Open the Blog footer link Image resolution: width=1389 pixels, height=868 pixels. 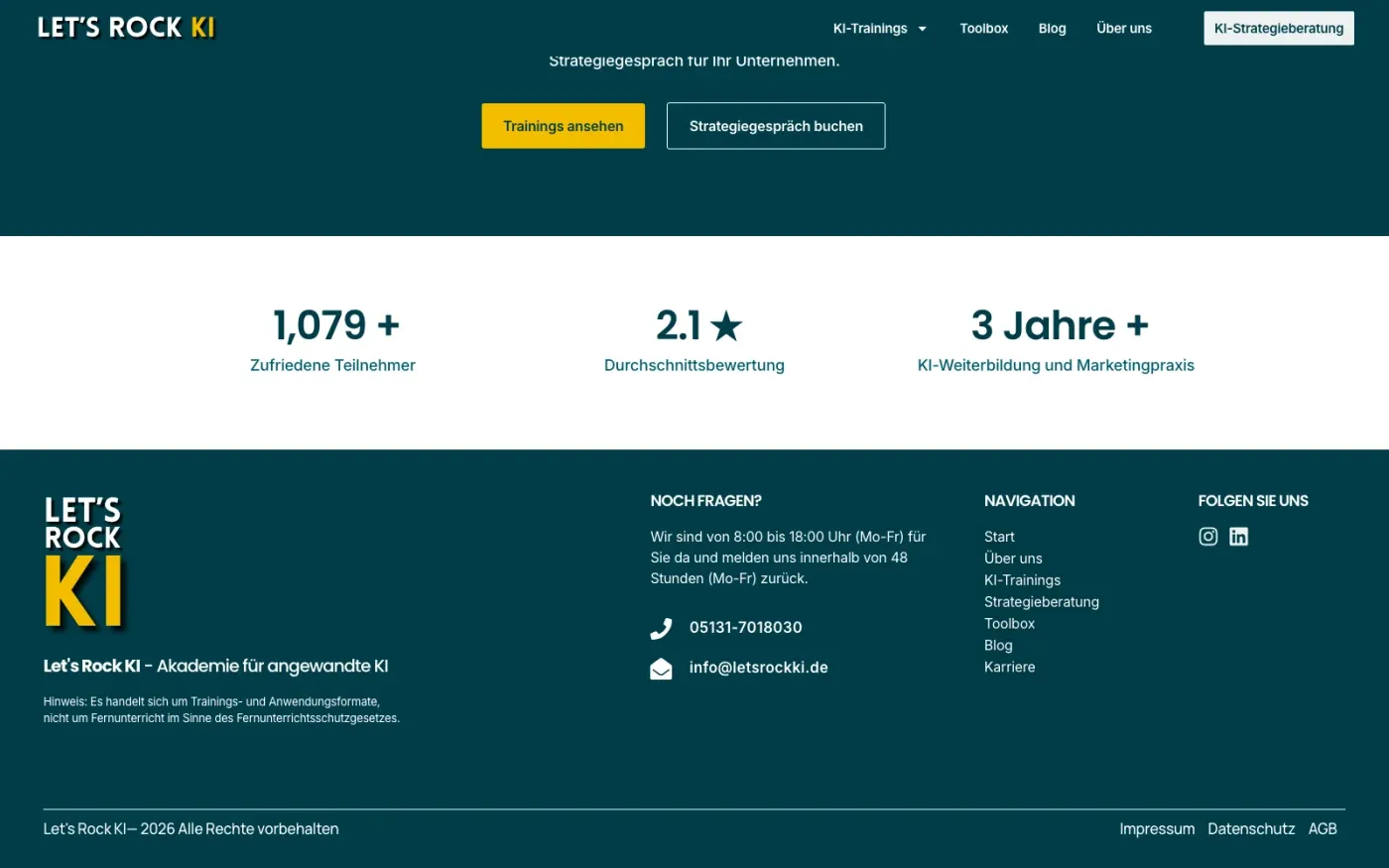pos(998,646)
